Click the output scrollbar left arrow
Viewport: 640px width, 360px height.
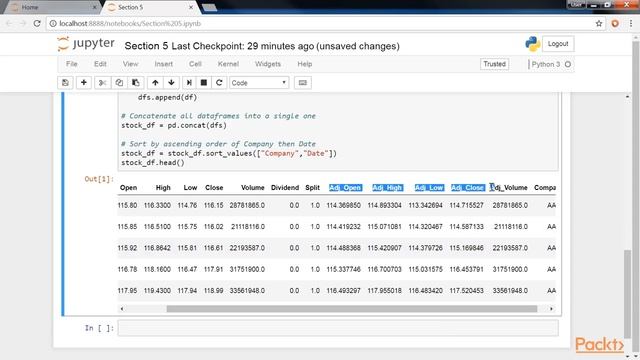[122, 309]
